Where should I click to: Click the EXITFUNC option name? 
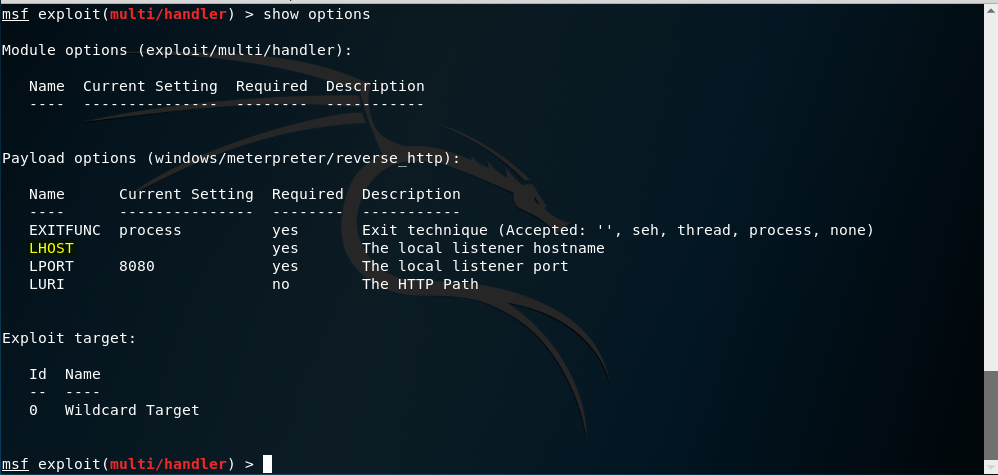point(65,230)
